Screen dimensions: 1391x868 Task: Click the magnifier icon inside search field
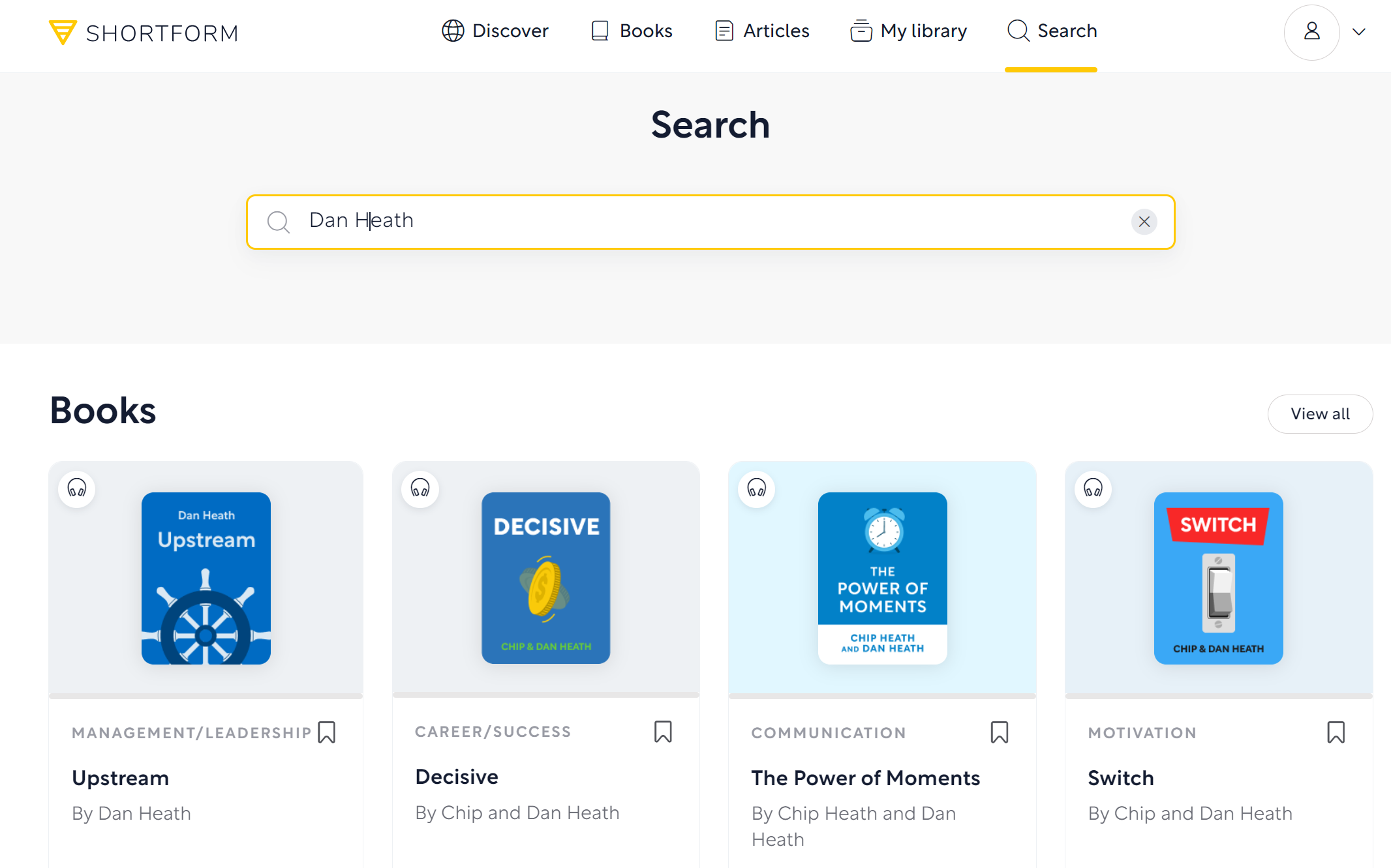pos(279,222)
